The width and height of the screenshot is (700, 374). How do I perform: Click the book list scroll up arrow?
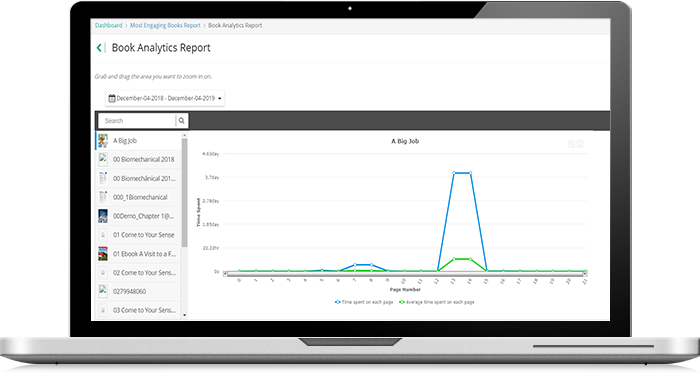click(184, 135)
